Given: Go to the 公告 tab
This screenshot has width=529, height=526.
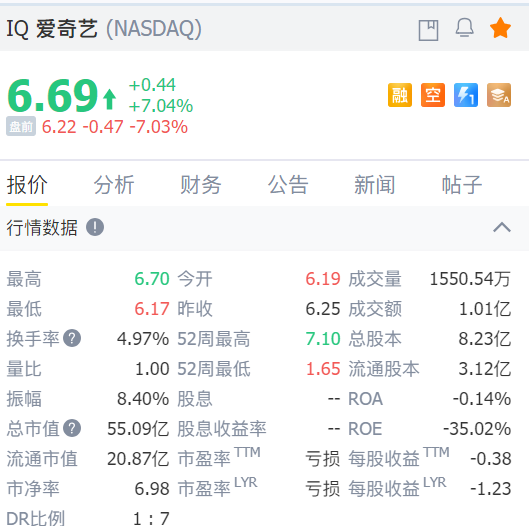Looking at the screenshot, I should click(x=288, y=185).
